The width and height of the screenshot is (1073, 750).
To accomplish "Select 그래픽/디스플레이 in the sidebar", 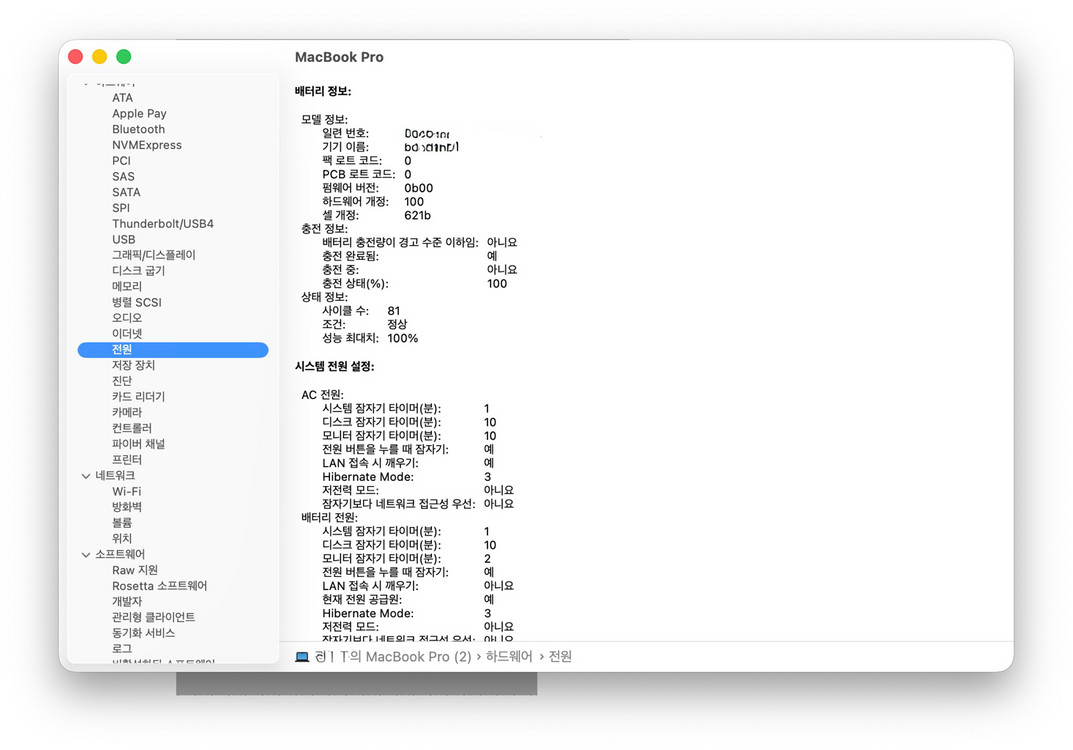I will point(153,255).
